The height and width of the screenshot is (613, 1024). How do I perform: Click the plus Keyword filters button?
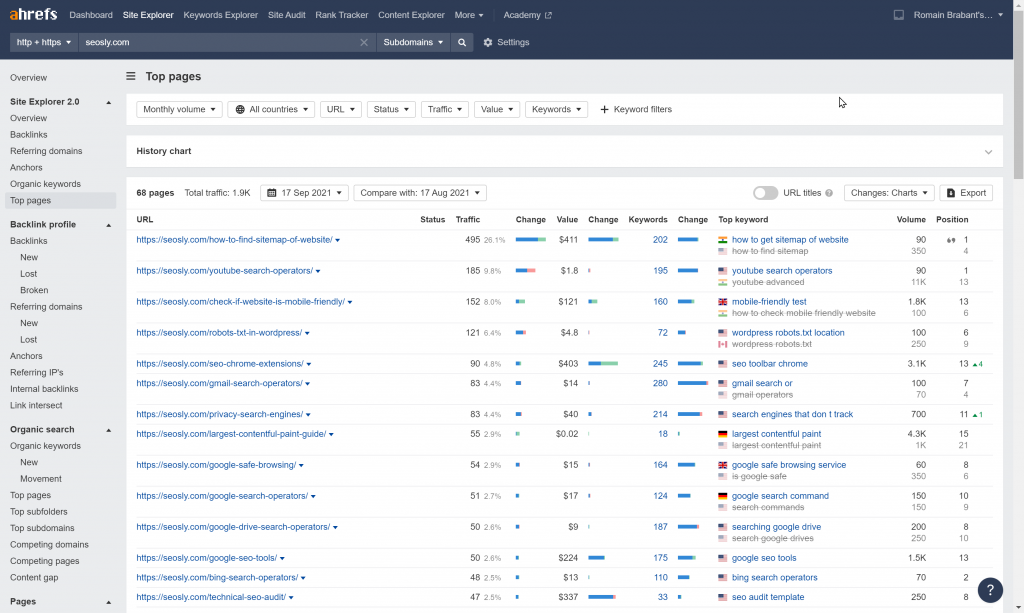635,110
